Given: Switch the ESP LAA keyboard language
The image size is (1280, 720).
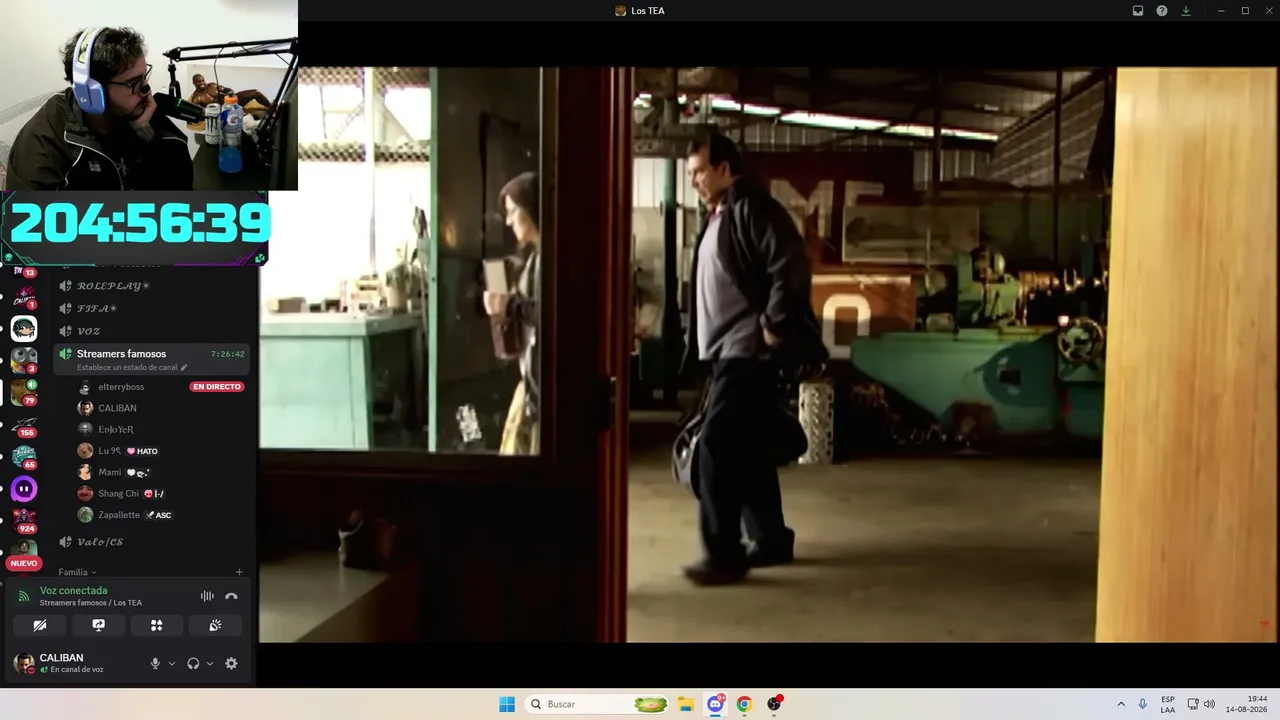Looking at the screenshot, I should pyautogui.click(x=1168, y=704).
